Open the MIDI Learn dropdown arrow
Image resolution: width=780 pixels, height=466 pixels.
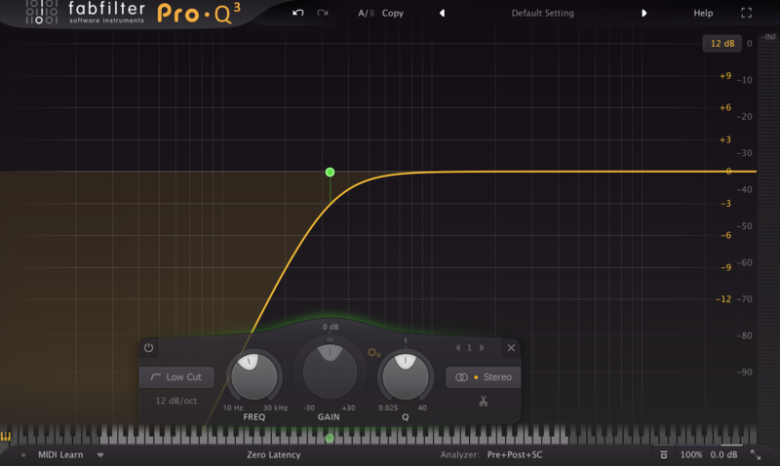(100, 455)
